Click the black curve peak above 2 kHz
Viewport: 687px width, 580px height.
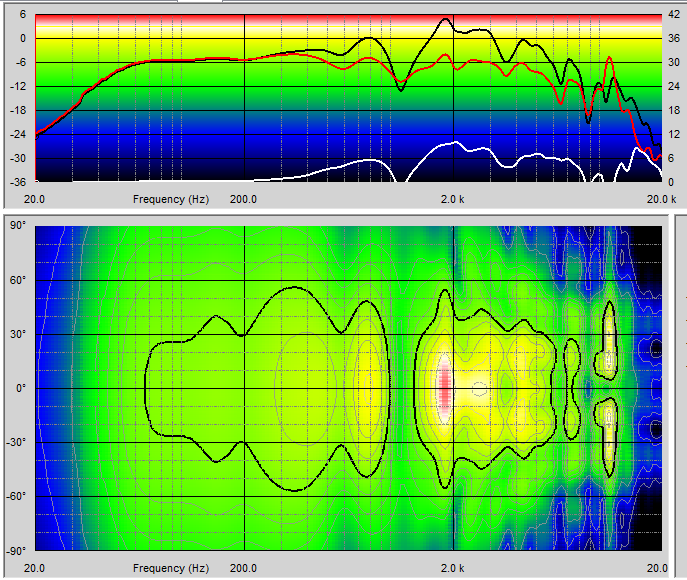pos(446,19)
